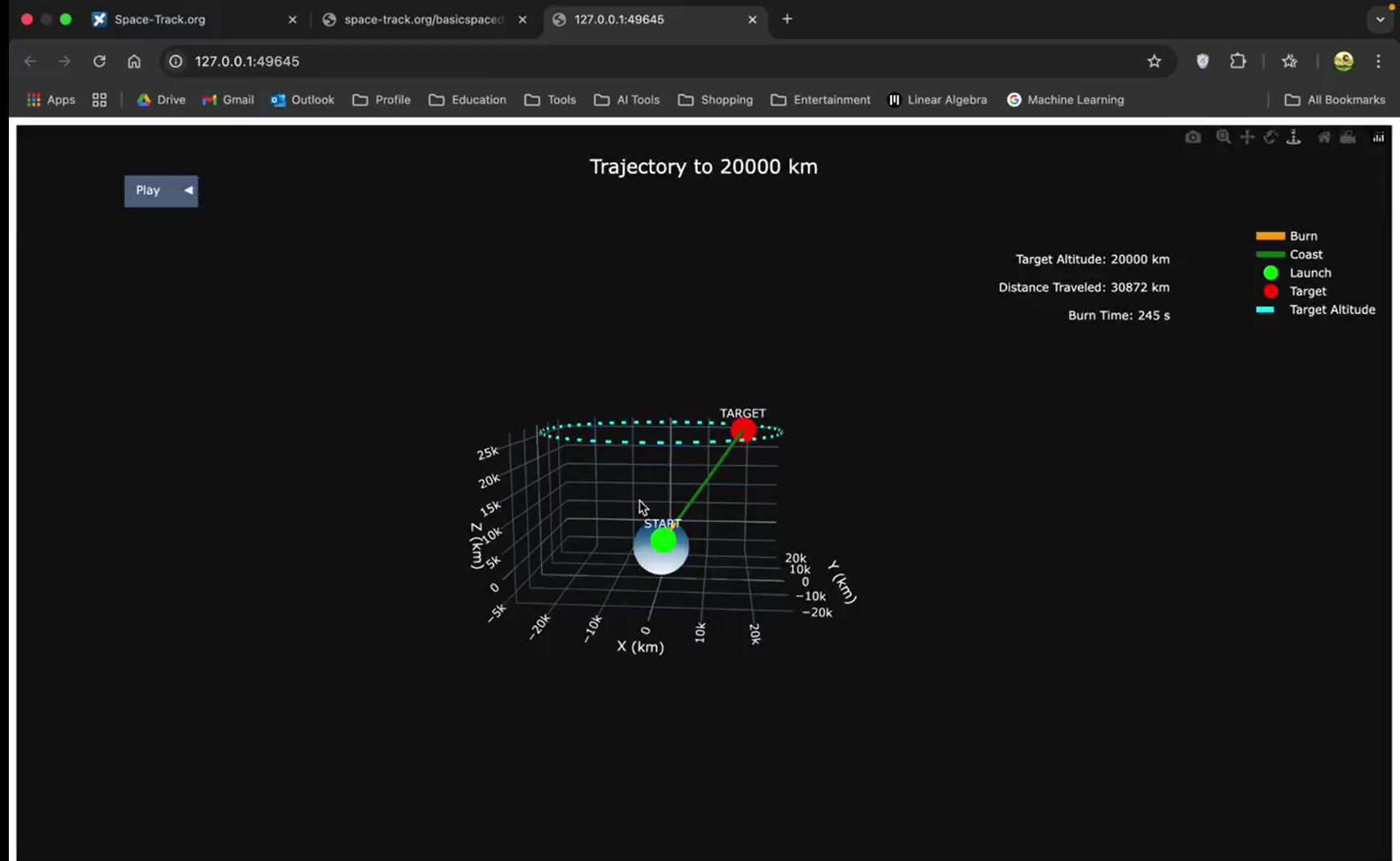Close the 127.0.0.1:49645 tab

pos(753,19)
